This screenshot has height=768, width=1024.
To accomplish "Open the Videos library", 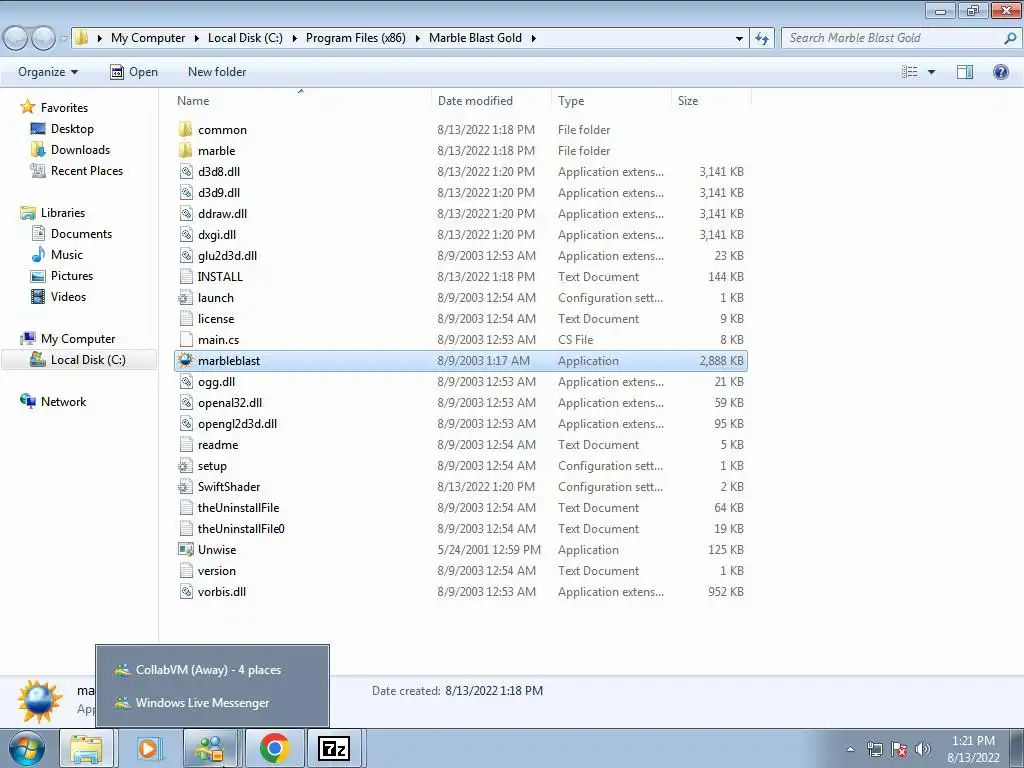I will (x=68, y=296).
